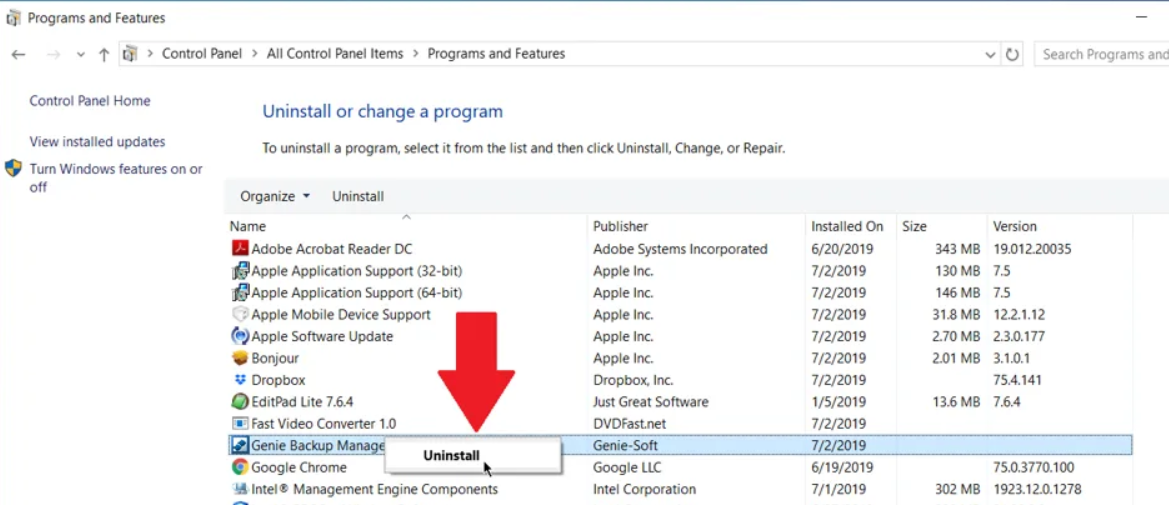Screen dimensions: 1169x505
Task: Click the Fast Video Converter 1.0 icon
Action: coord(240,424)
